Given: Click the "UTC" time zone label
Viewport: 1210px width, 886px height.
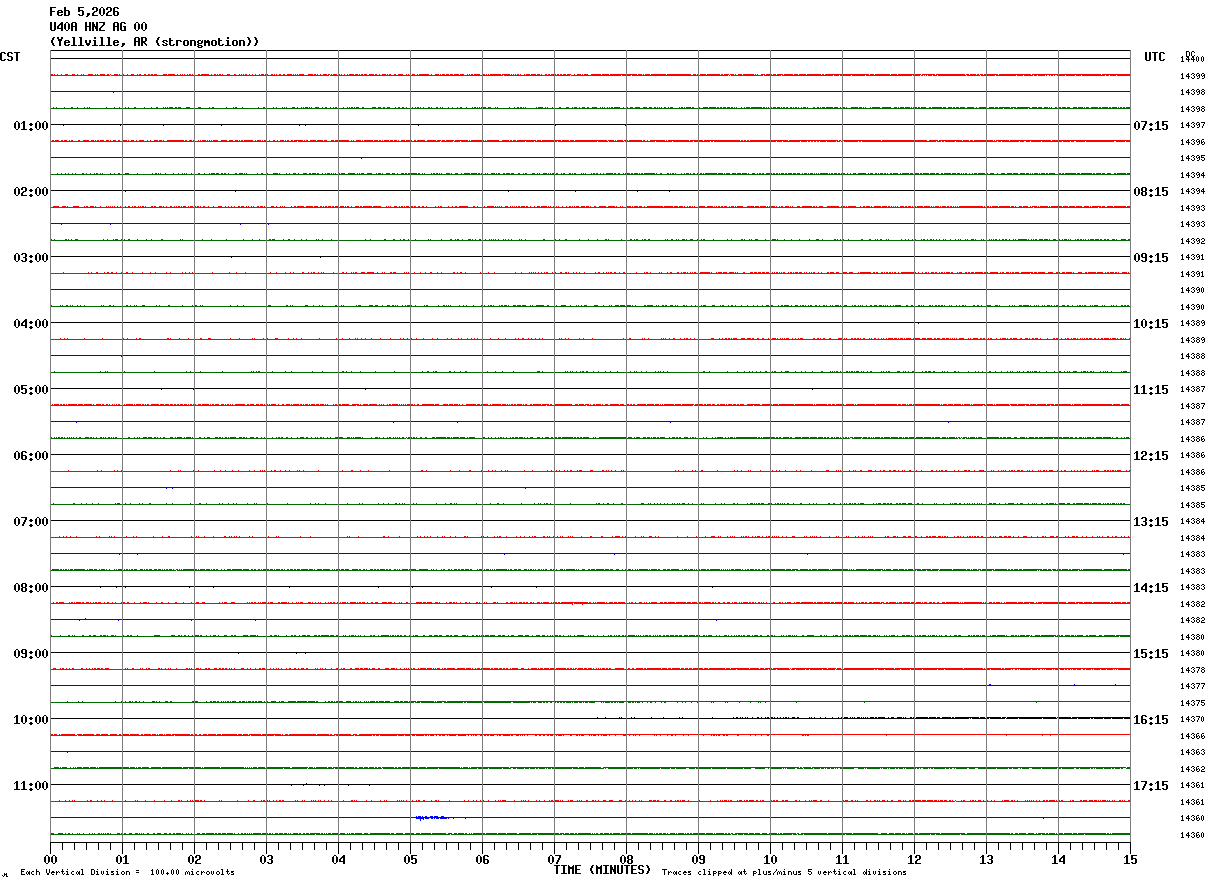Looking at the screenshot, I should pos(1155,57).
